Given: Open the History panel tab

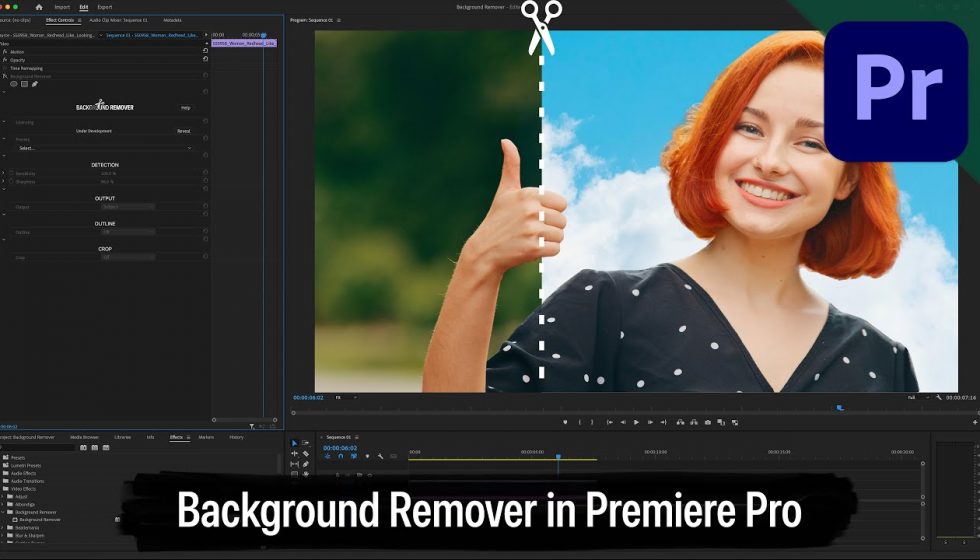Looking at the screenshot, I should click(236, 437).
